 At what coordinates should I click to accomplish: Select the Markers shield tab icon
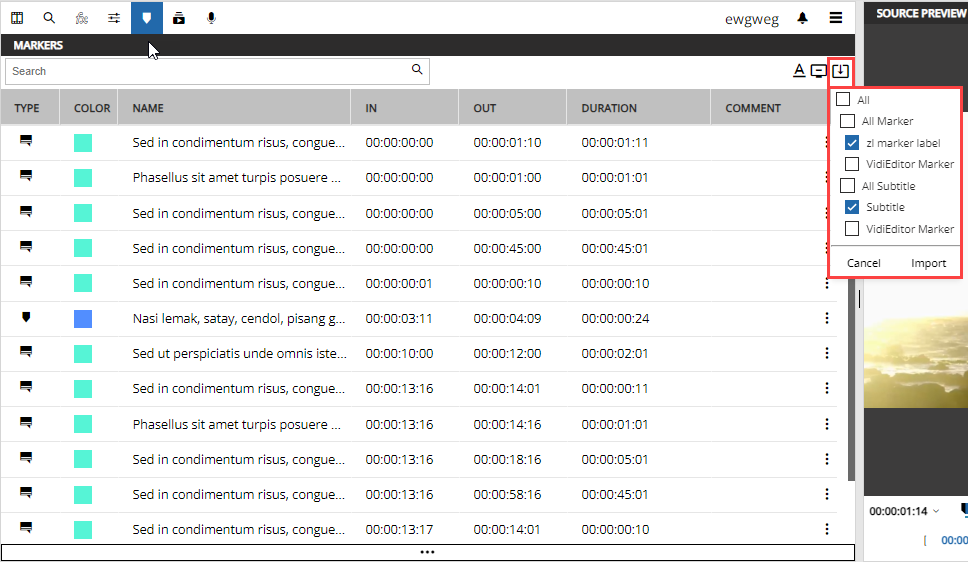(147, 18)
